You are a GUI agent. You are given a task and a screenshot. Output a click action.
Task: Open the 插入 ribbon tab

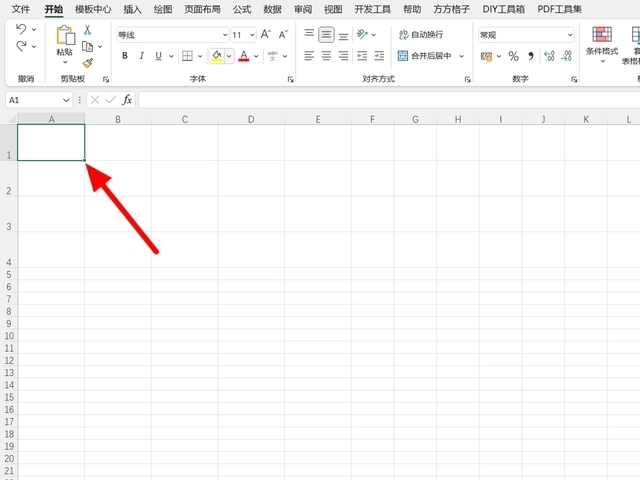point(132,9)
